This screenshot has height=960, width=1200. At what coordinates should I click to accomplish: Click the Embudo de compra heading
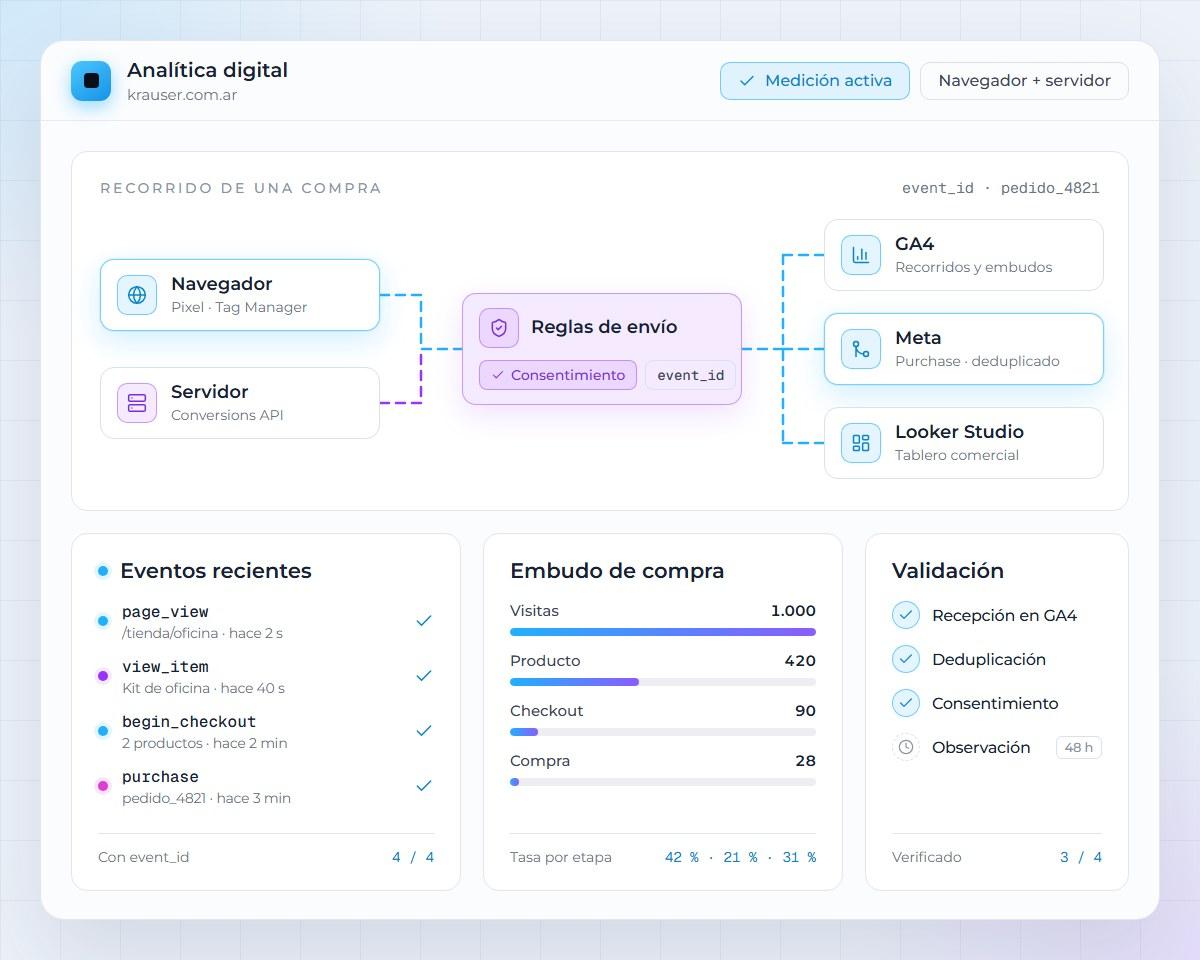coord(617,571)
